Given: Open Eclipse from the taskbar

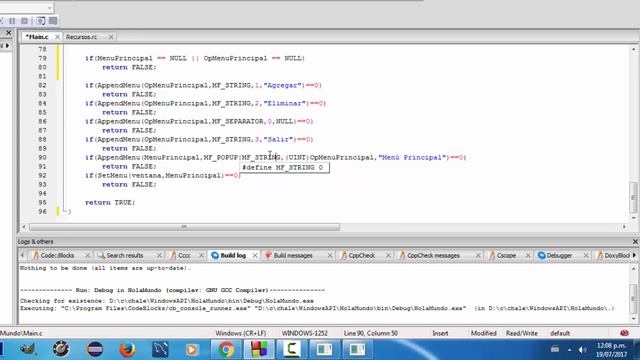Looking at the screenshot, I should point(95,349).
